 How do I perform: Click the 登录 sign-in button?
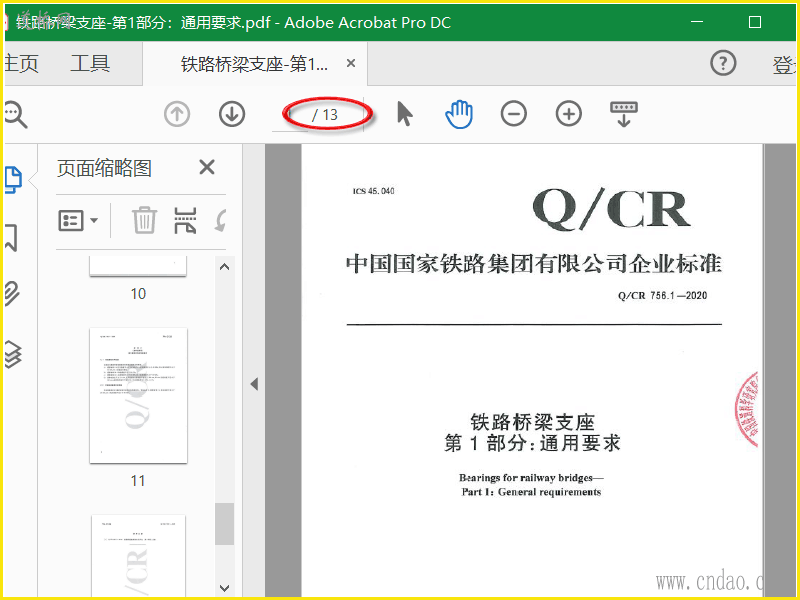click(785, 65)
